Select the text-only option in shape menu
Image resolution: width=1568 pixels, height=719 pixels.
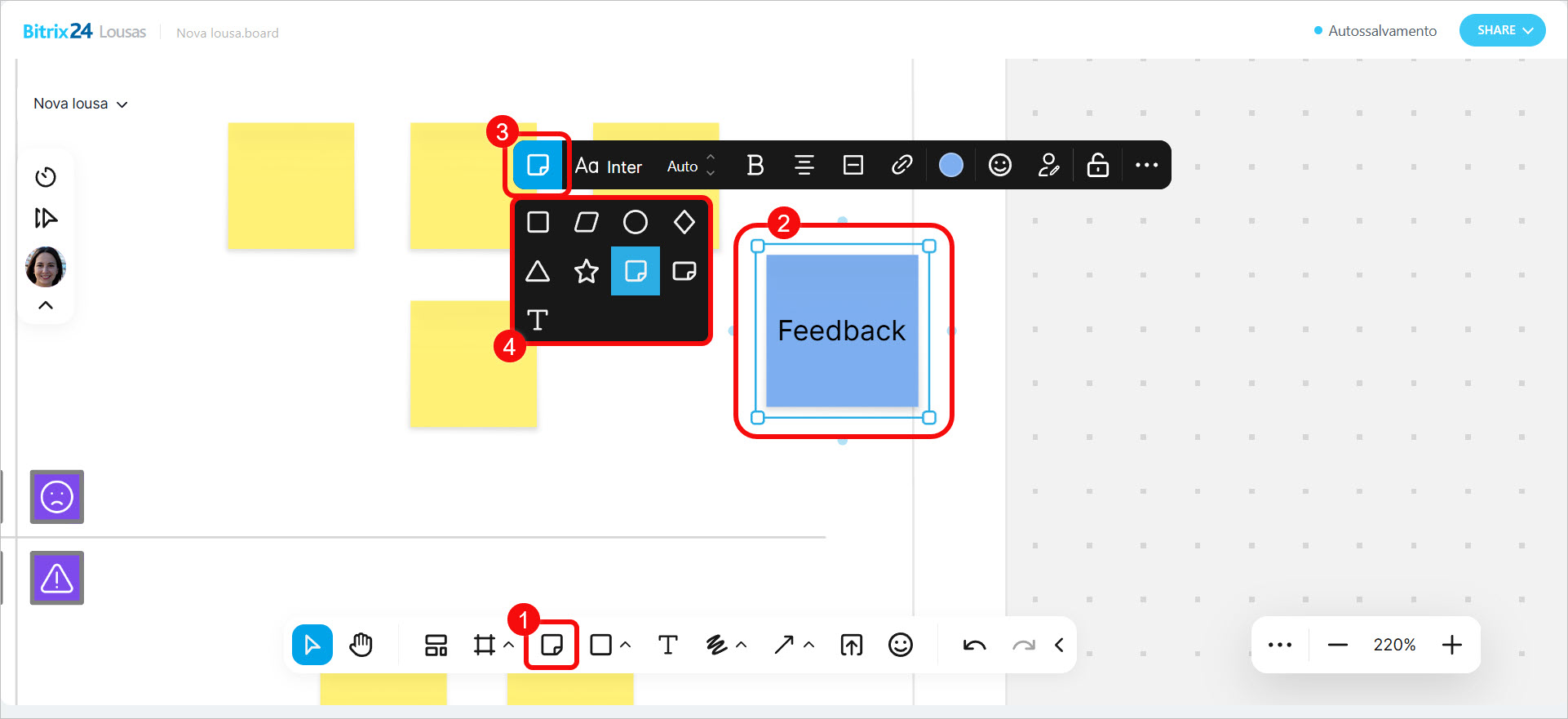(537, 320)
